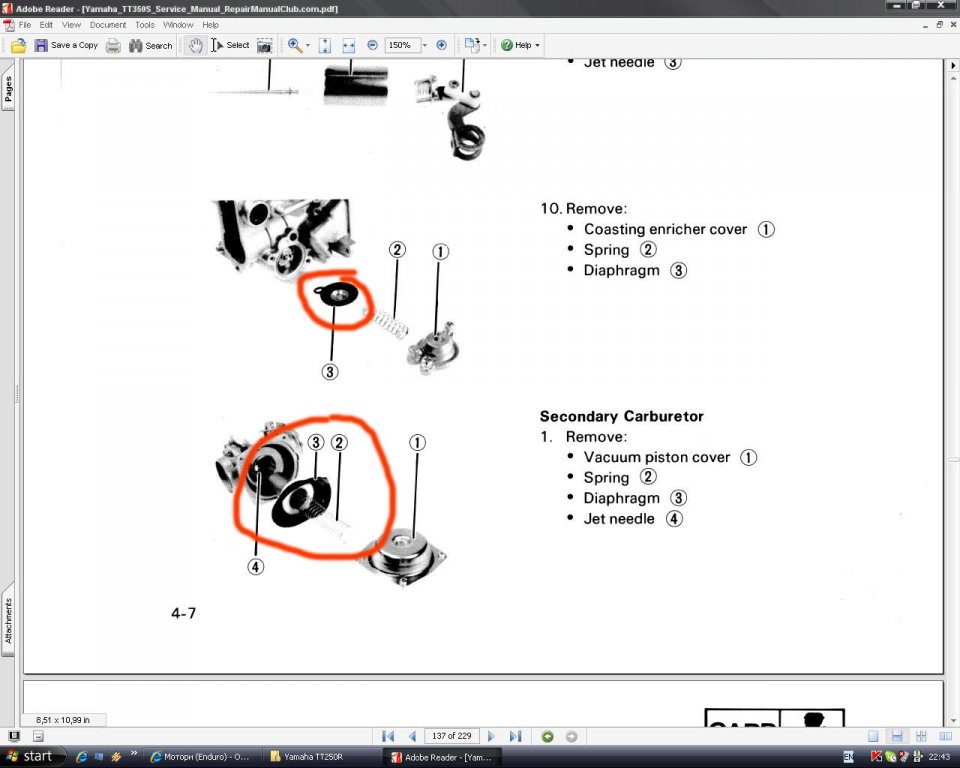960x768 pixels.
Task: Choose the Zoom In magnifier tool
Action: pos(294,45)
